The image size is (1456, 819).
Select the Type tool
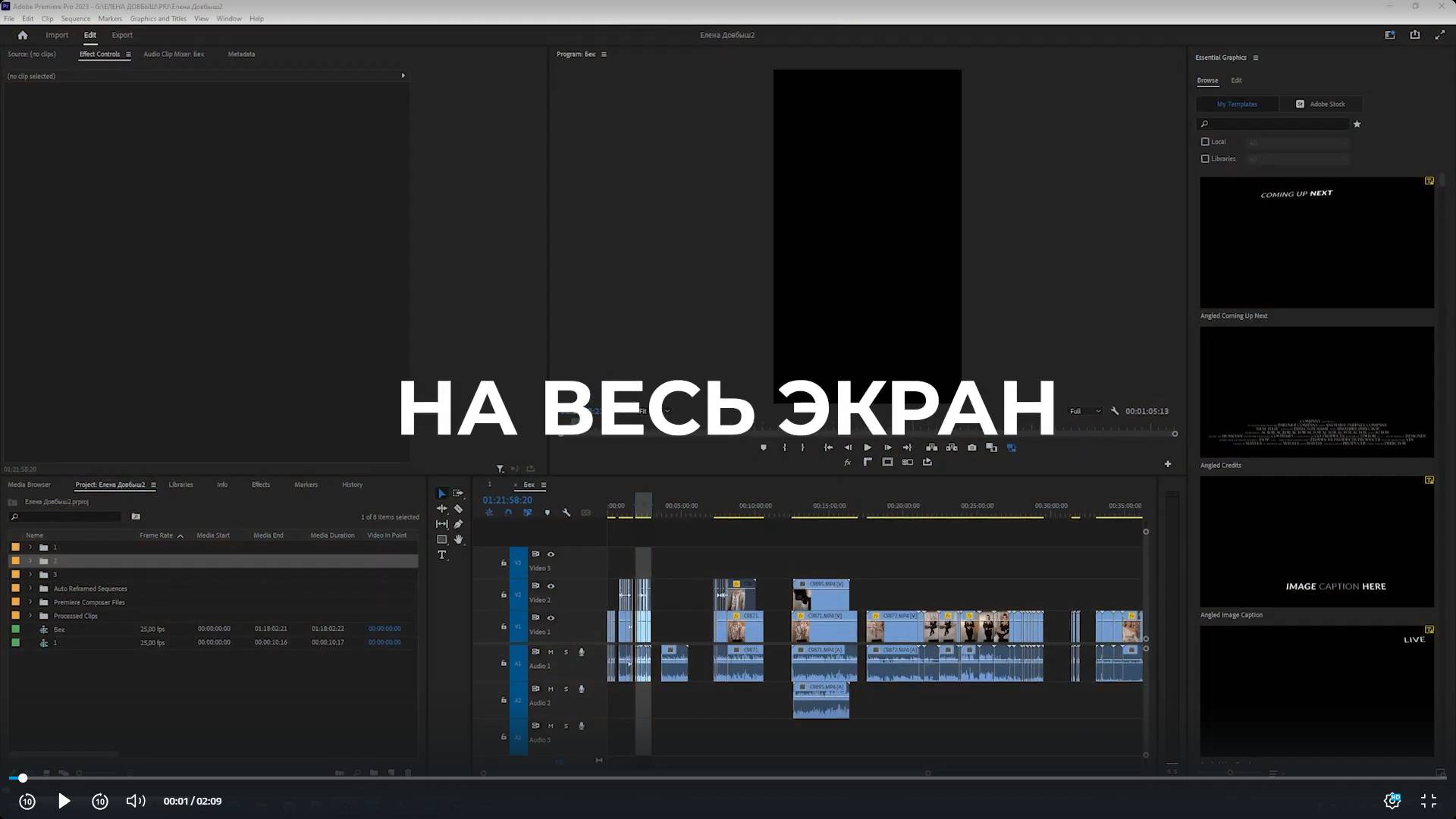tap(442, 555)
